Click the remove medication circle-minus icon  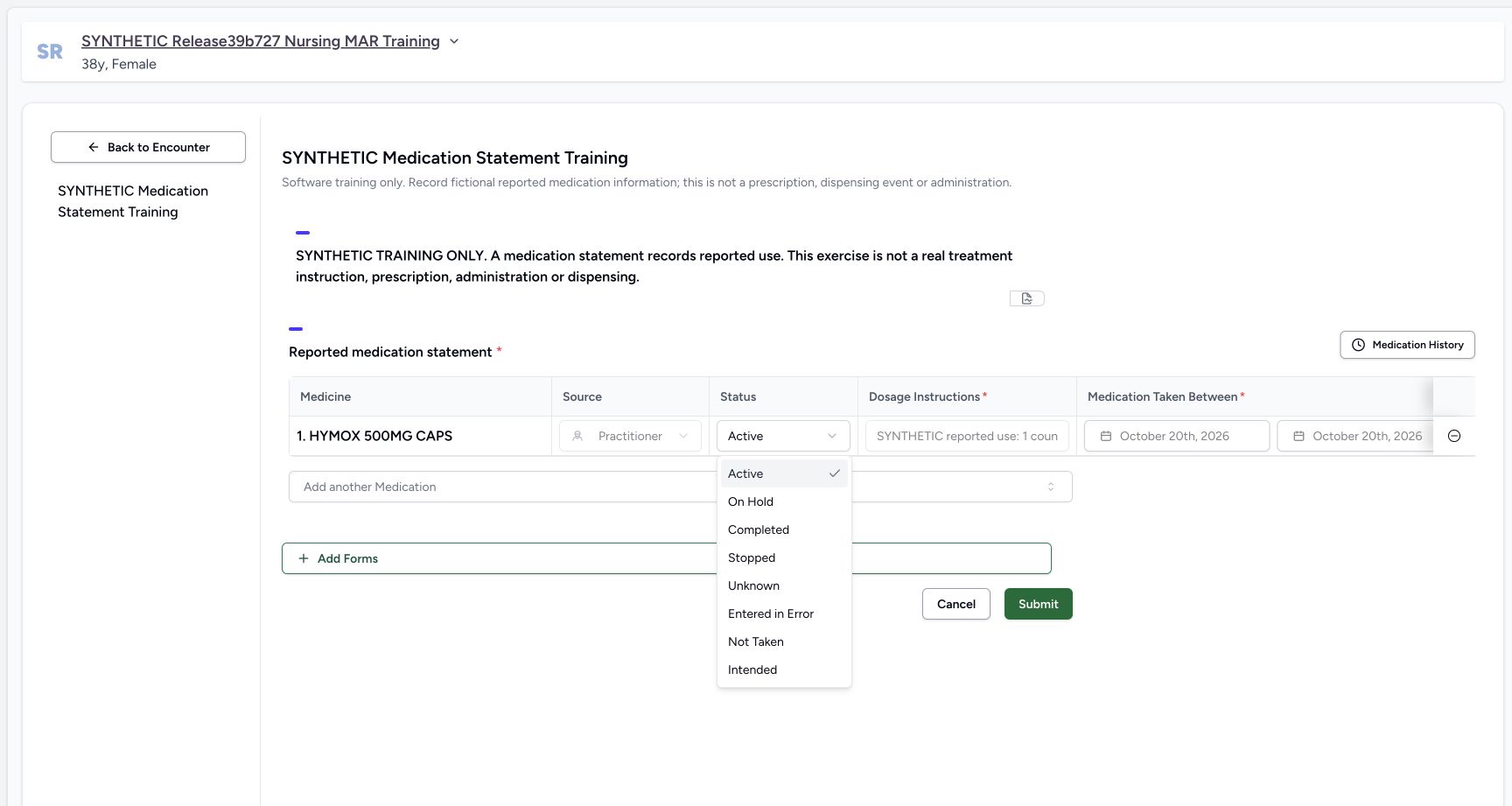pyautogui.click(x=1454, y=436)
